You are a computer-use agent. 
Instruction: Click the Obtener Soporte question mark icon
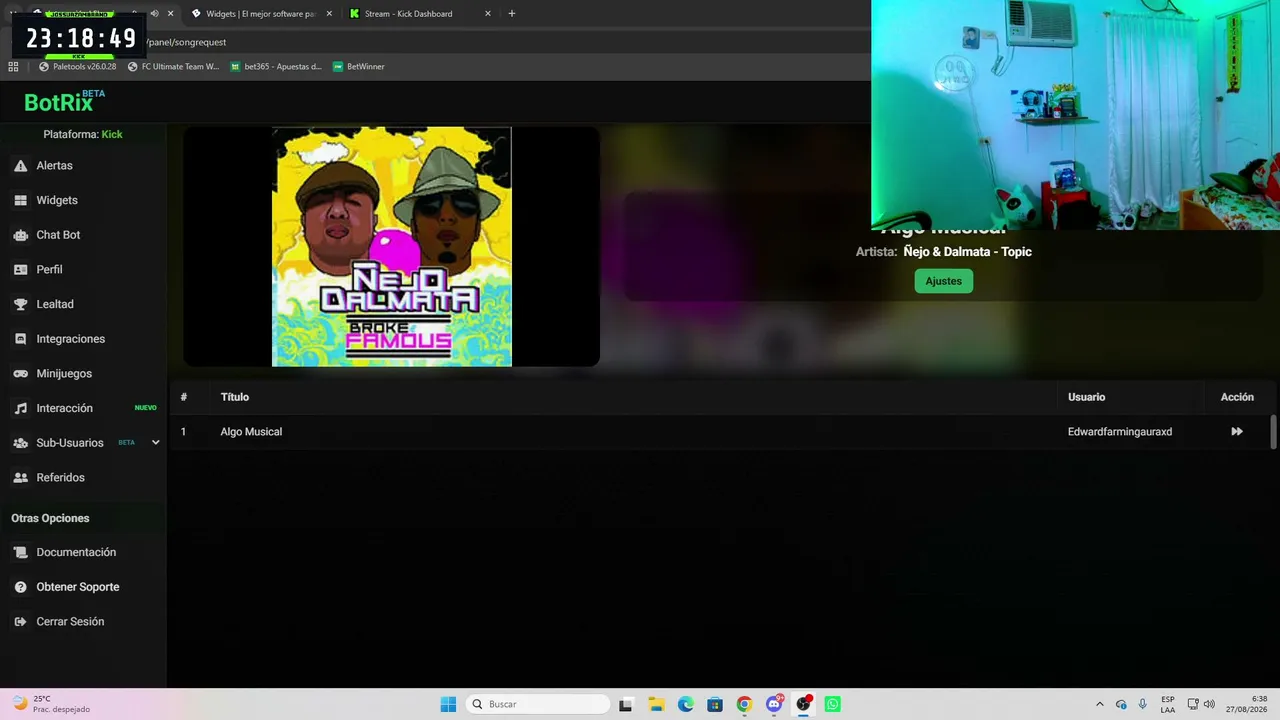(20, 587)
